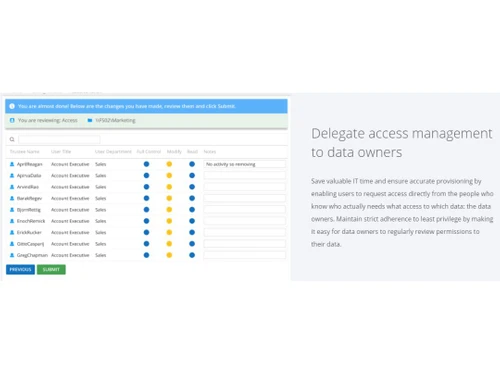Click 'Sales' in ArvindRao's row

tap(101, 187)
